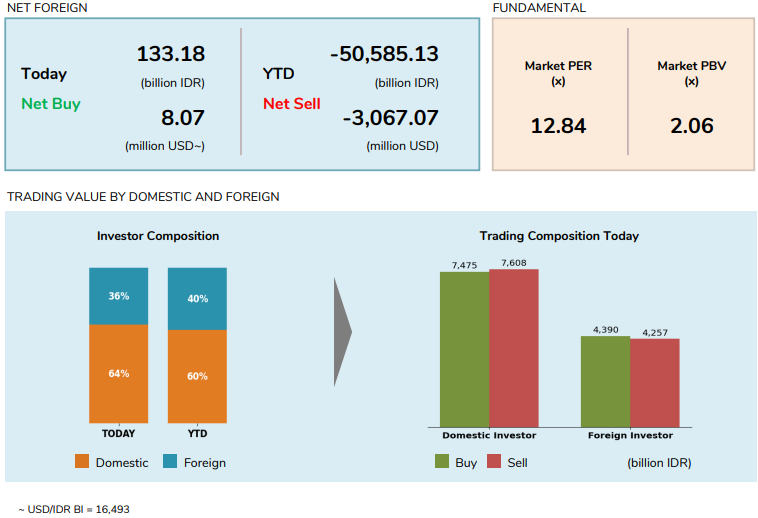This screenshot has width=758, height=518.
Task: Click the Foreign Investor buy bar 4,390
Action: [x=606, y=382]
